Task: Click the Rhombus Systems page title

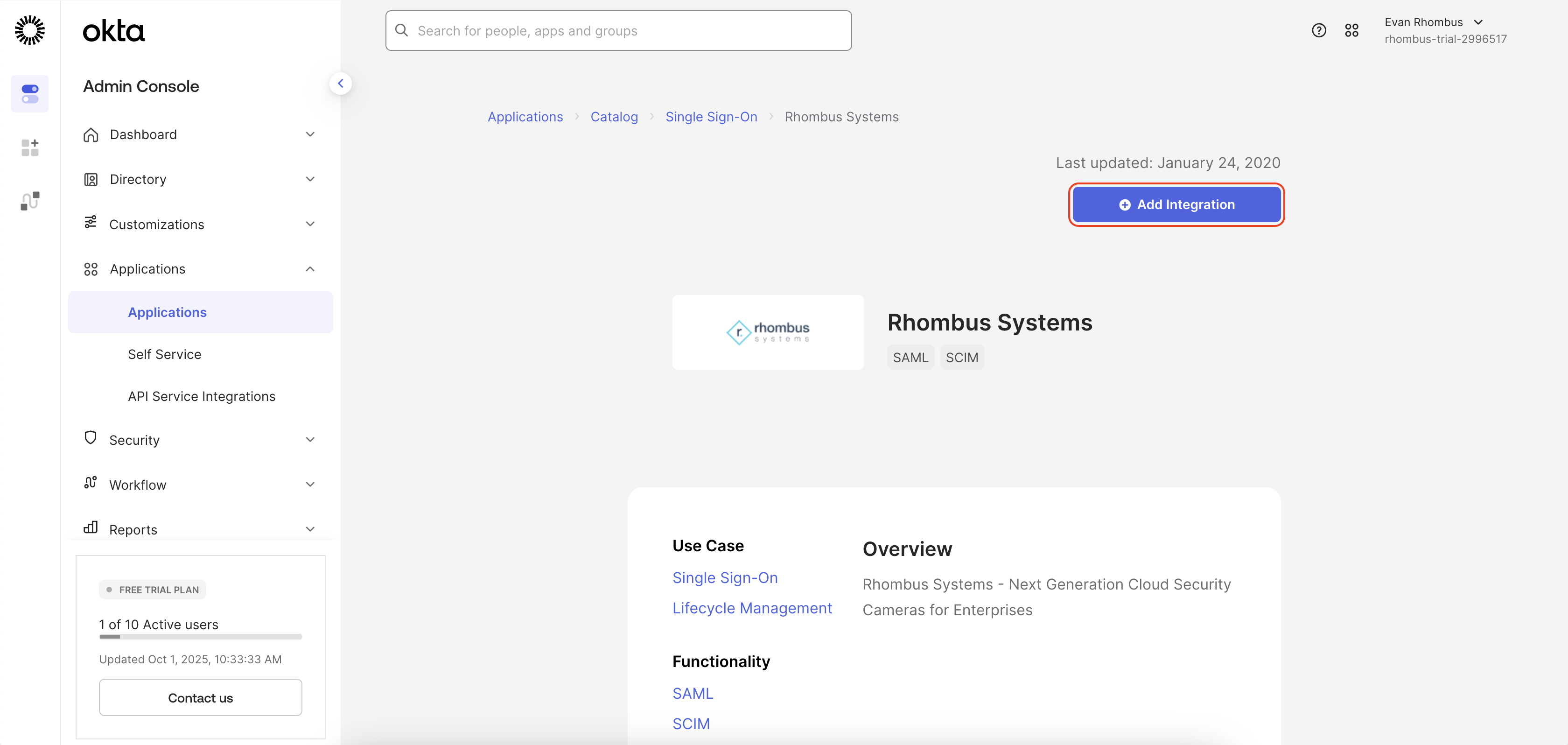Action: (x=990, y=323)
